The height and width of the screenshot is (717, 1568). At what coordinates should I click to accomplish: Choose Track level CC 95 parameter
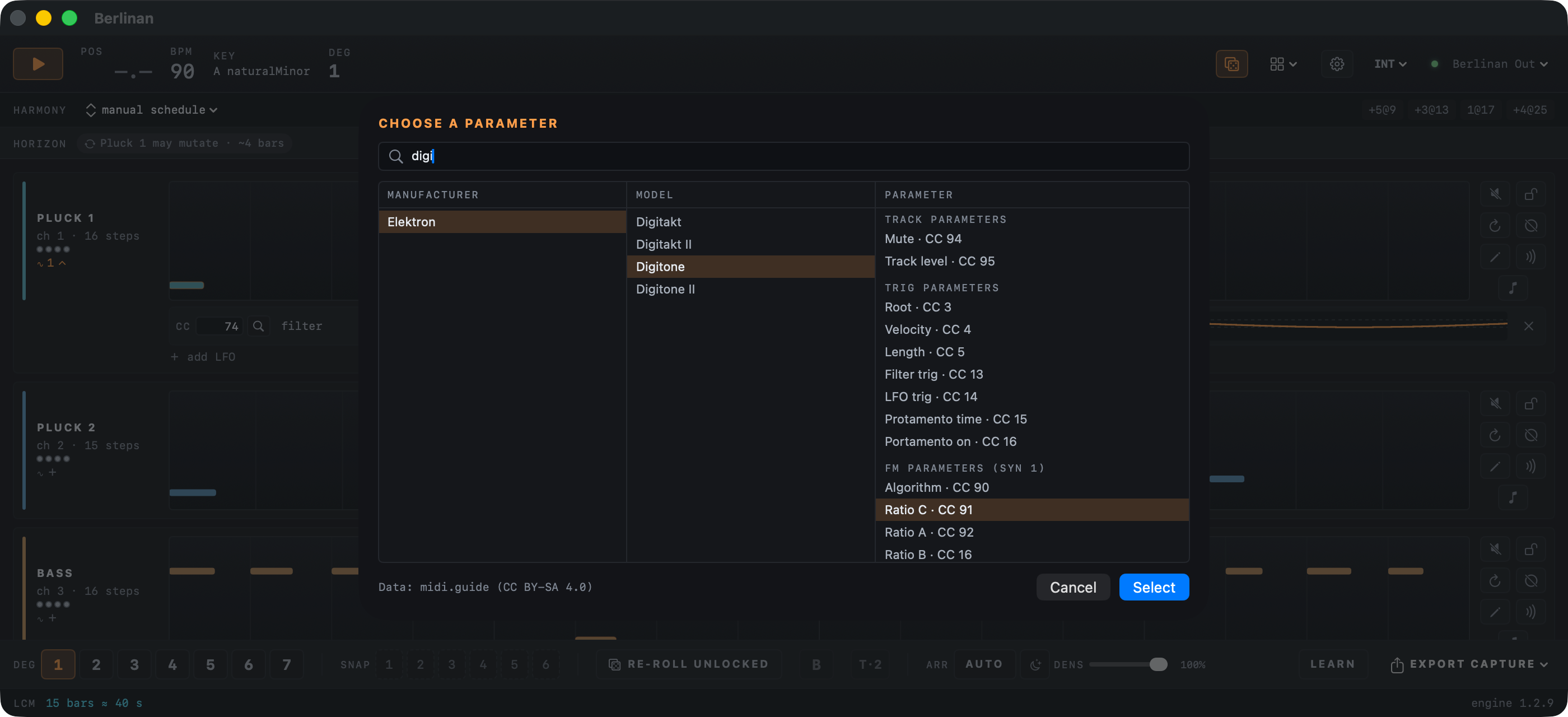coord(1032,261)
